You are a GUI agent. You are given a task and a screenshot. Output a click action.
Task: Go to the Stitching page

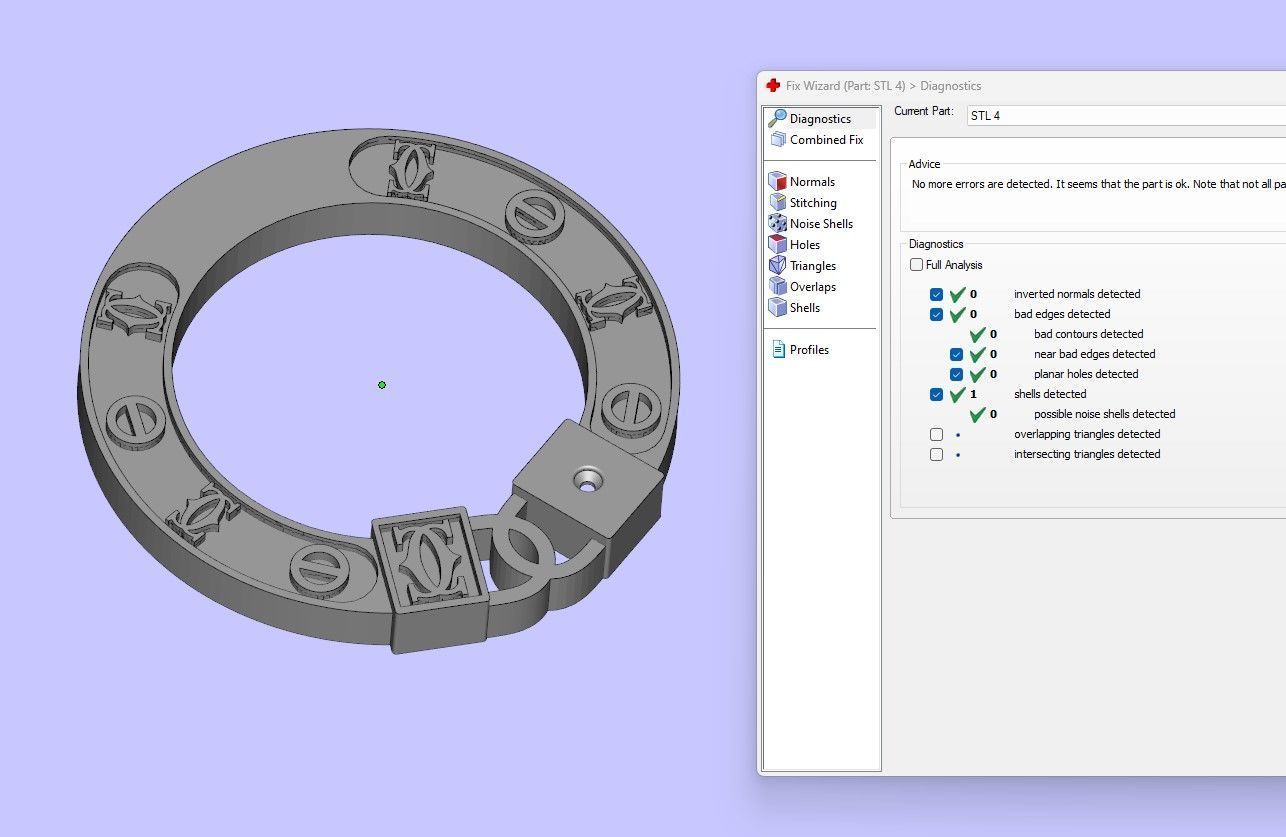coord(803,203)
